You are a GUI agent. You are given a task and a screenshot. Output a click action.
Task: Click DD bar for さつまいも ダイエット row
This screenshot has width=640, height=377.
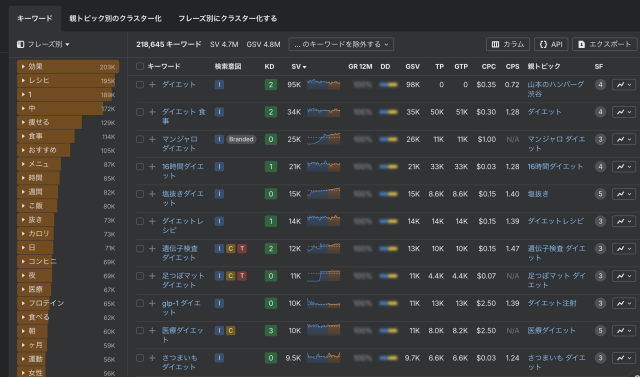point(388,358)
